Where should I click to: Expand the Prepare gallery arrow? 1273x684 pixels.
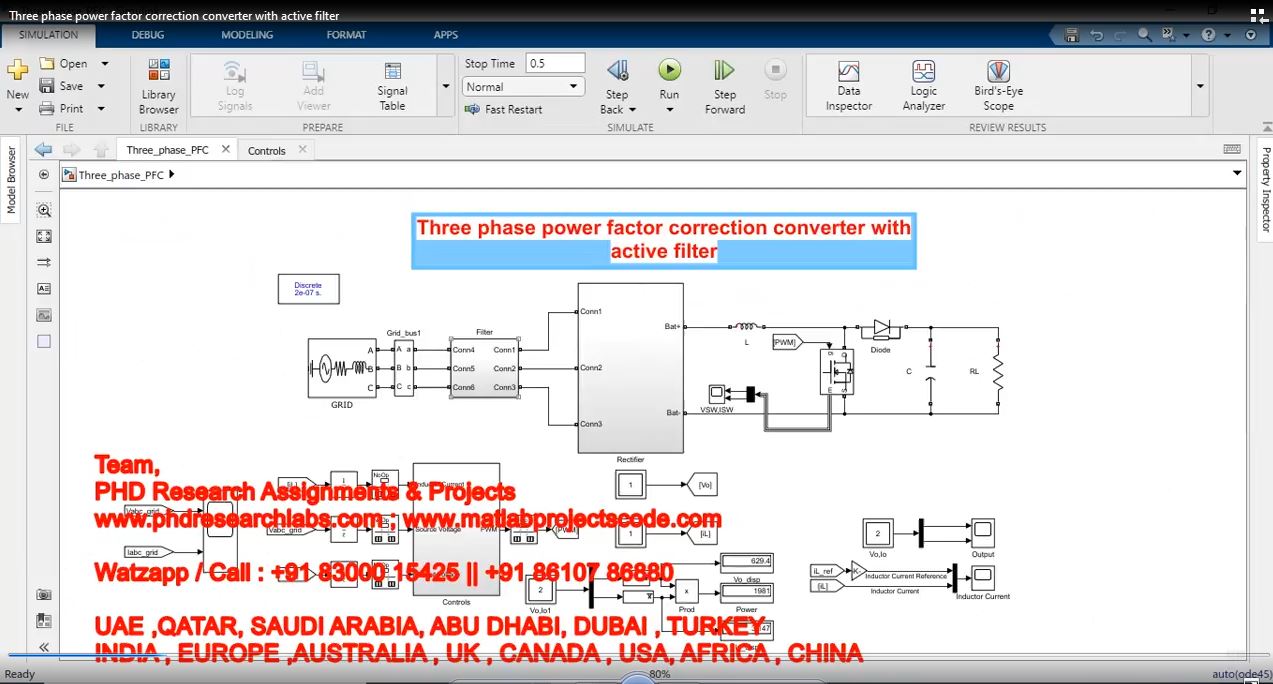coord(446,87)
